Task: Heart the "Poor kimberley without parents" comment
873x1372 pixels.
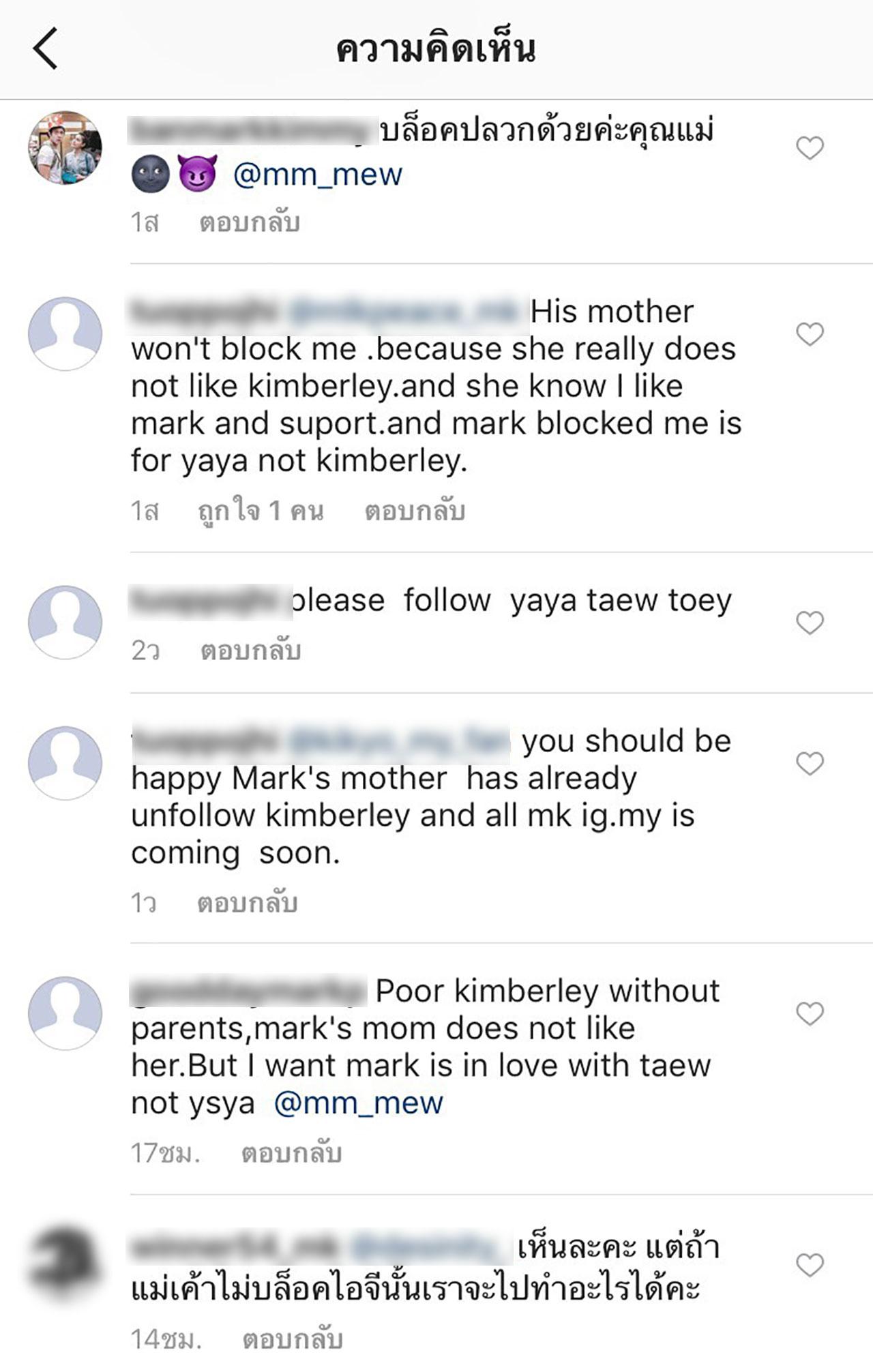Action: pyautogui.click(x=810, y=1014)
